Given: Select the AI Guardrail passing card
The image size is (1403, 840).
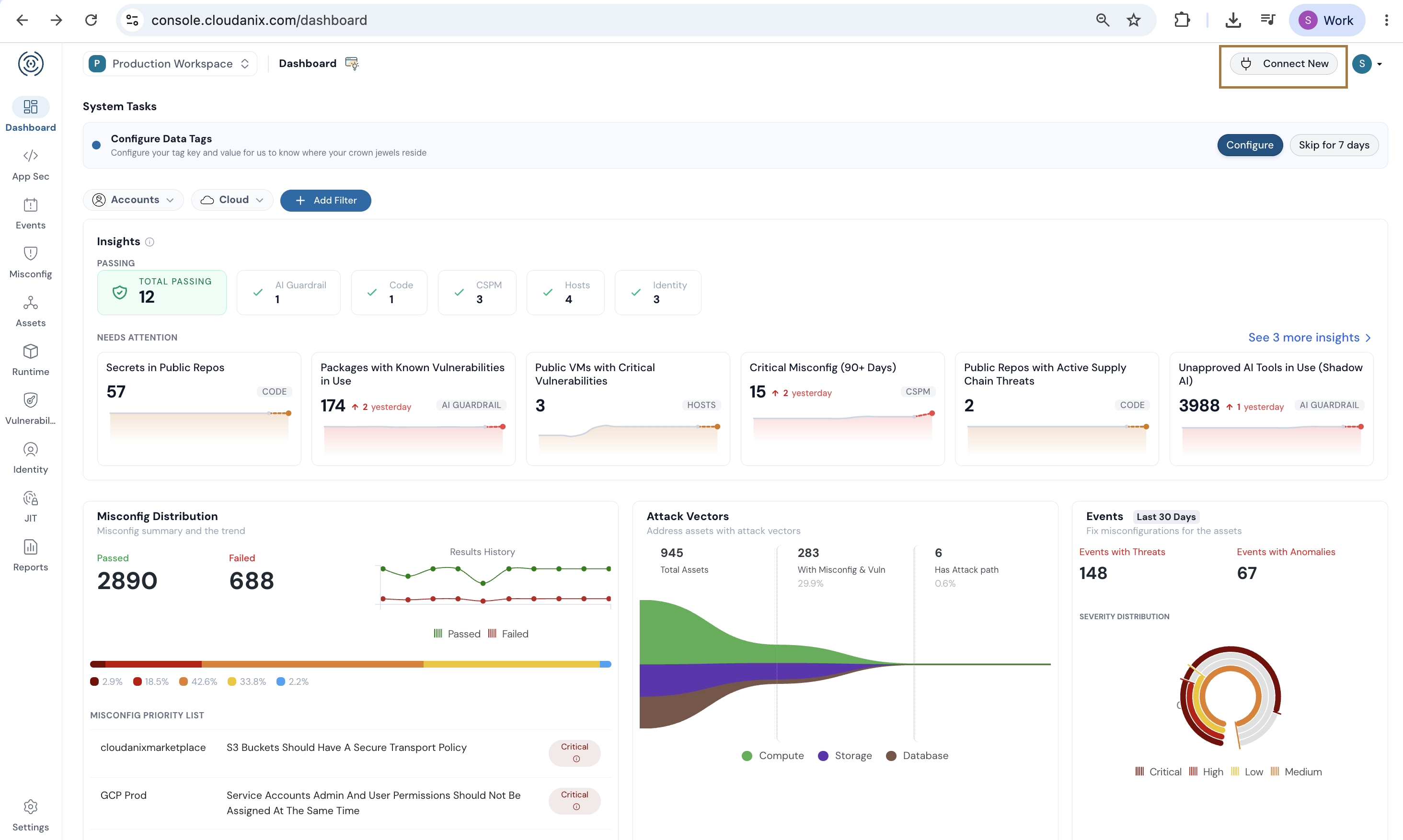Looking at the screenshot, I should (x=289, y=292).
